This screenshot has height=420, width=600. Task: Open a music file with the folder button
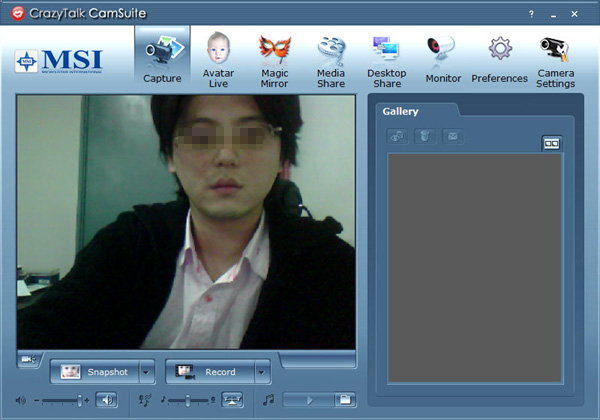pos(346,400)
